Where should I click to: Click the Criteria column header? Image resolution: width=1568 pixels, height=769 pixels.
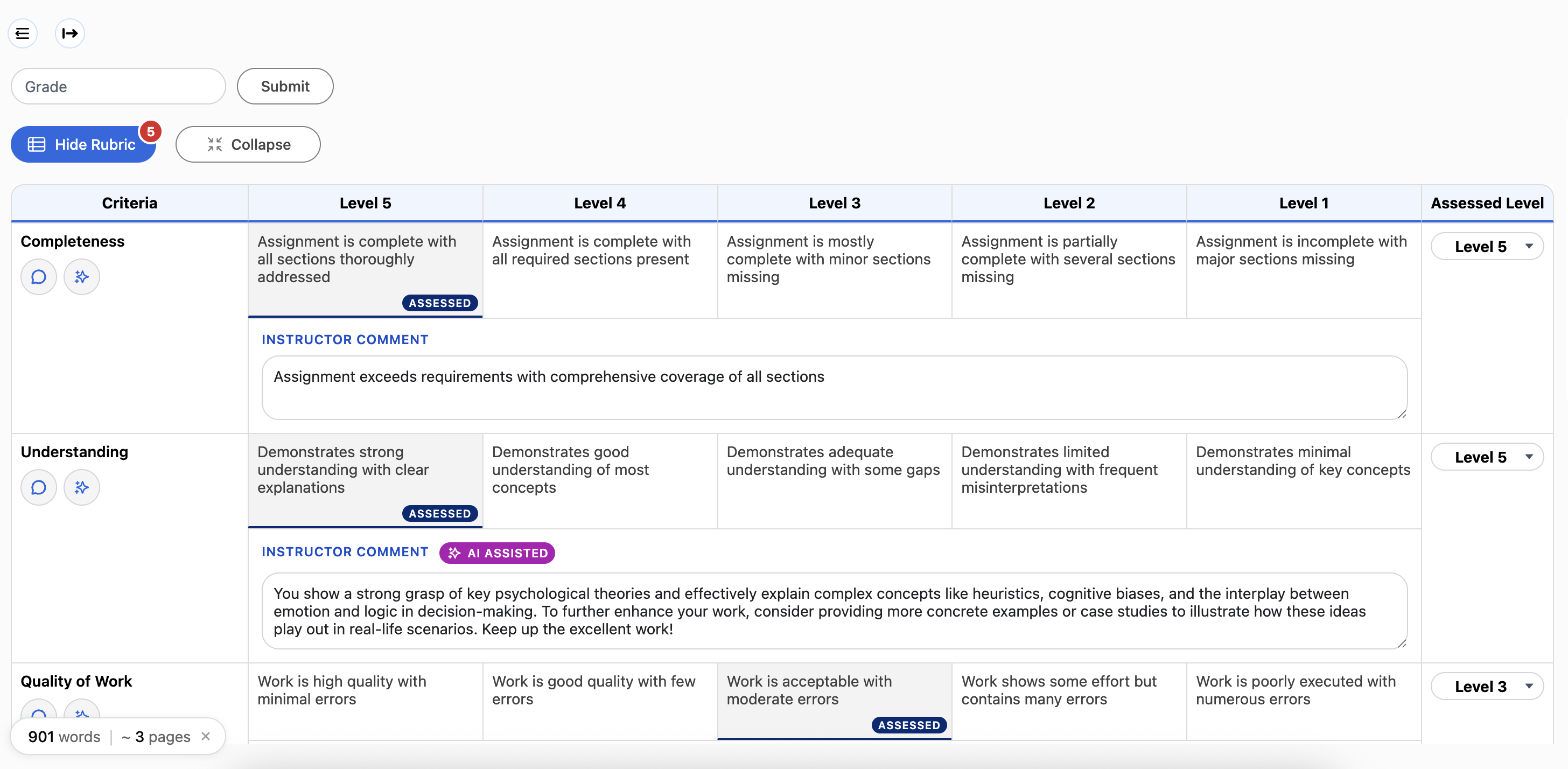[129, 203]
